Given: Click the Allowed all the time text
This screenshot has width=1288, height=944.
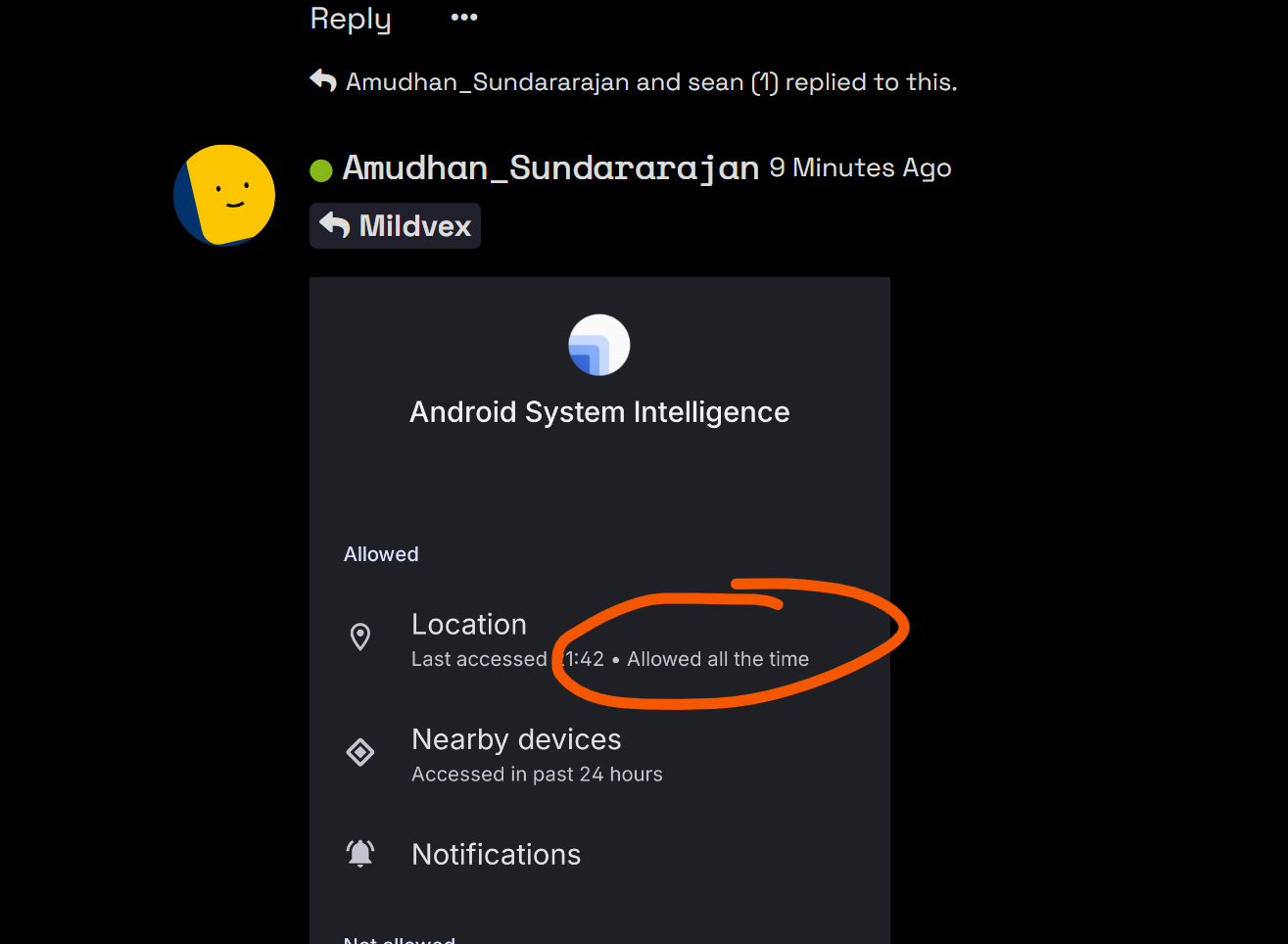Looking at the screenshot, I should pos(718,659).
